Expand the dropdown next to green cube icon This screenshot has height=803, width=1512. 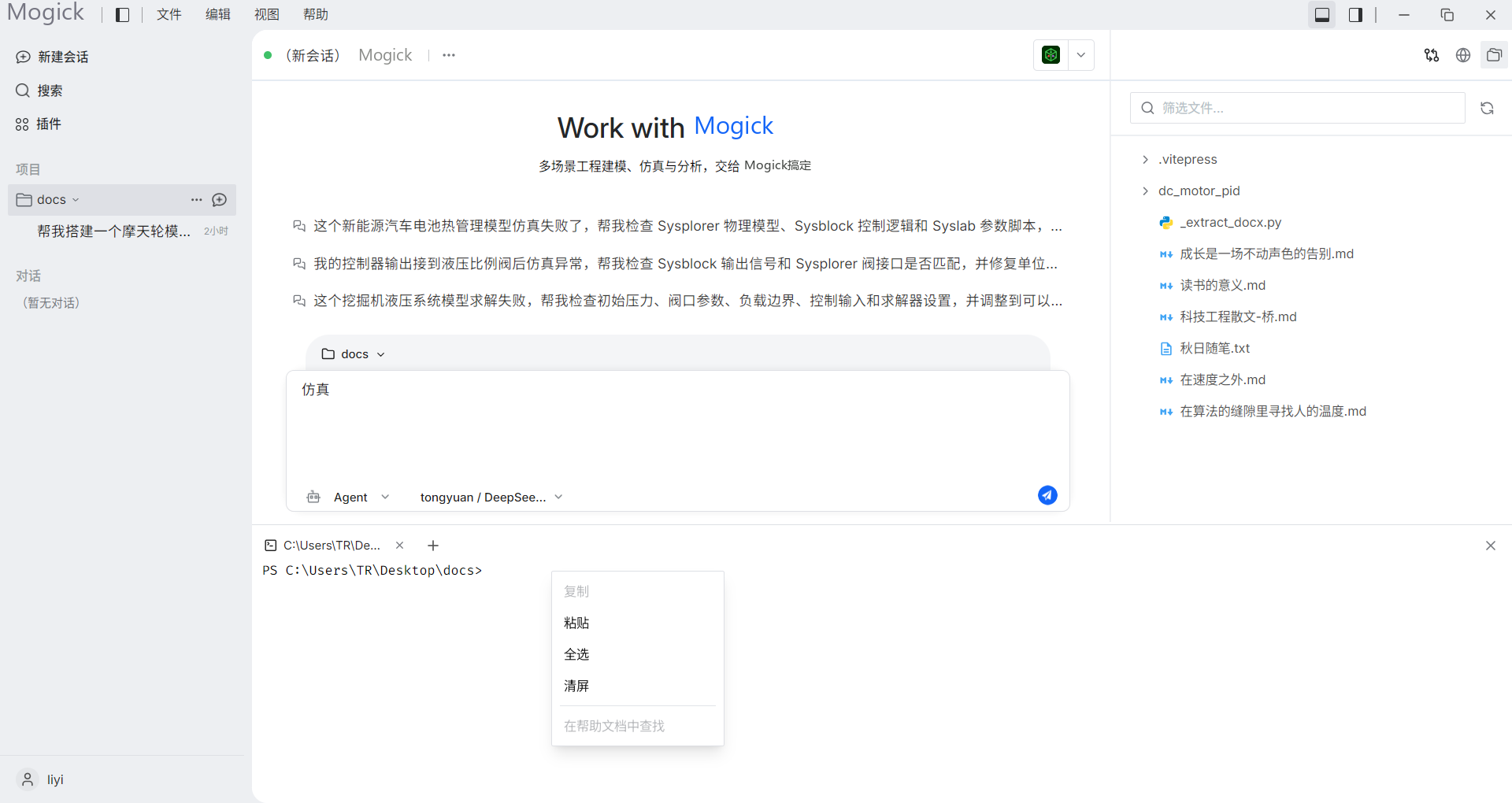(1081, 55)
